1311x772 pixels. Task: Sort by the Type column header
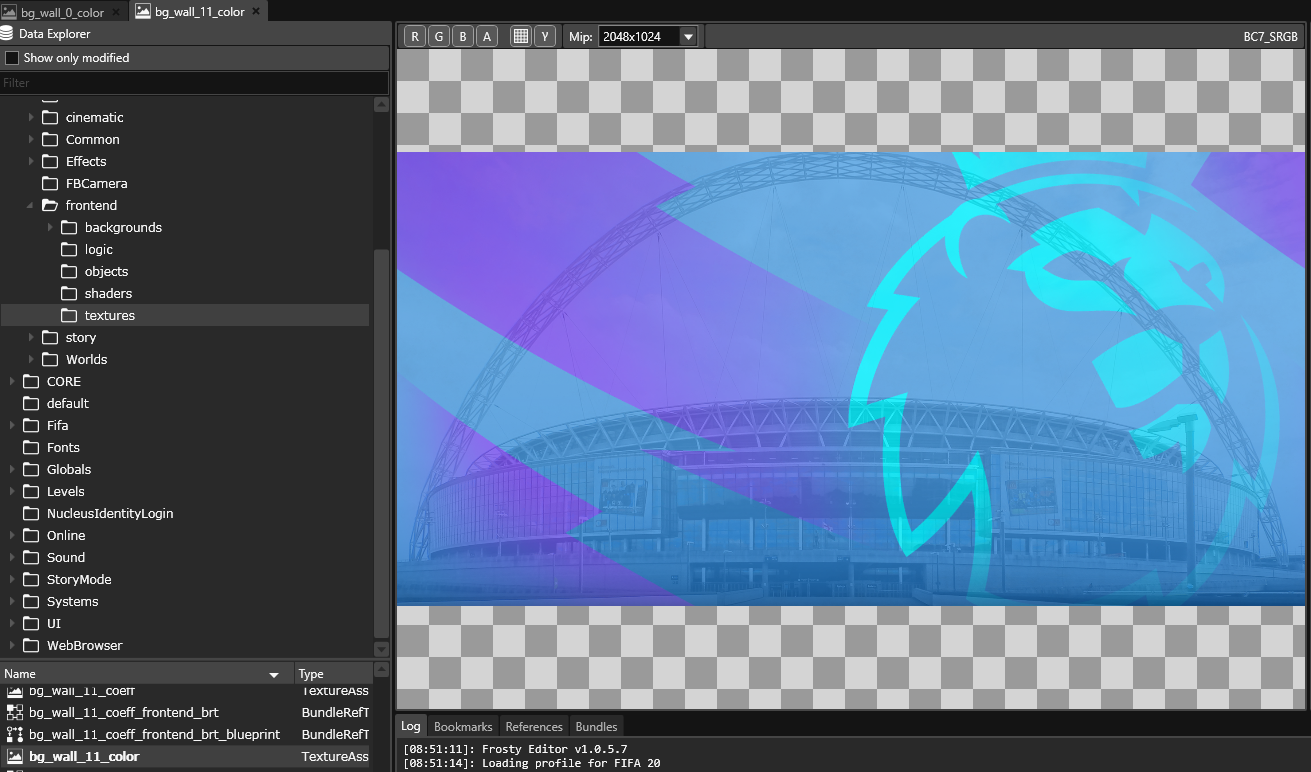[x=332, y=674]
